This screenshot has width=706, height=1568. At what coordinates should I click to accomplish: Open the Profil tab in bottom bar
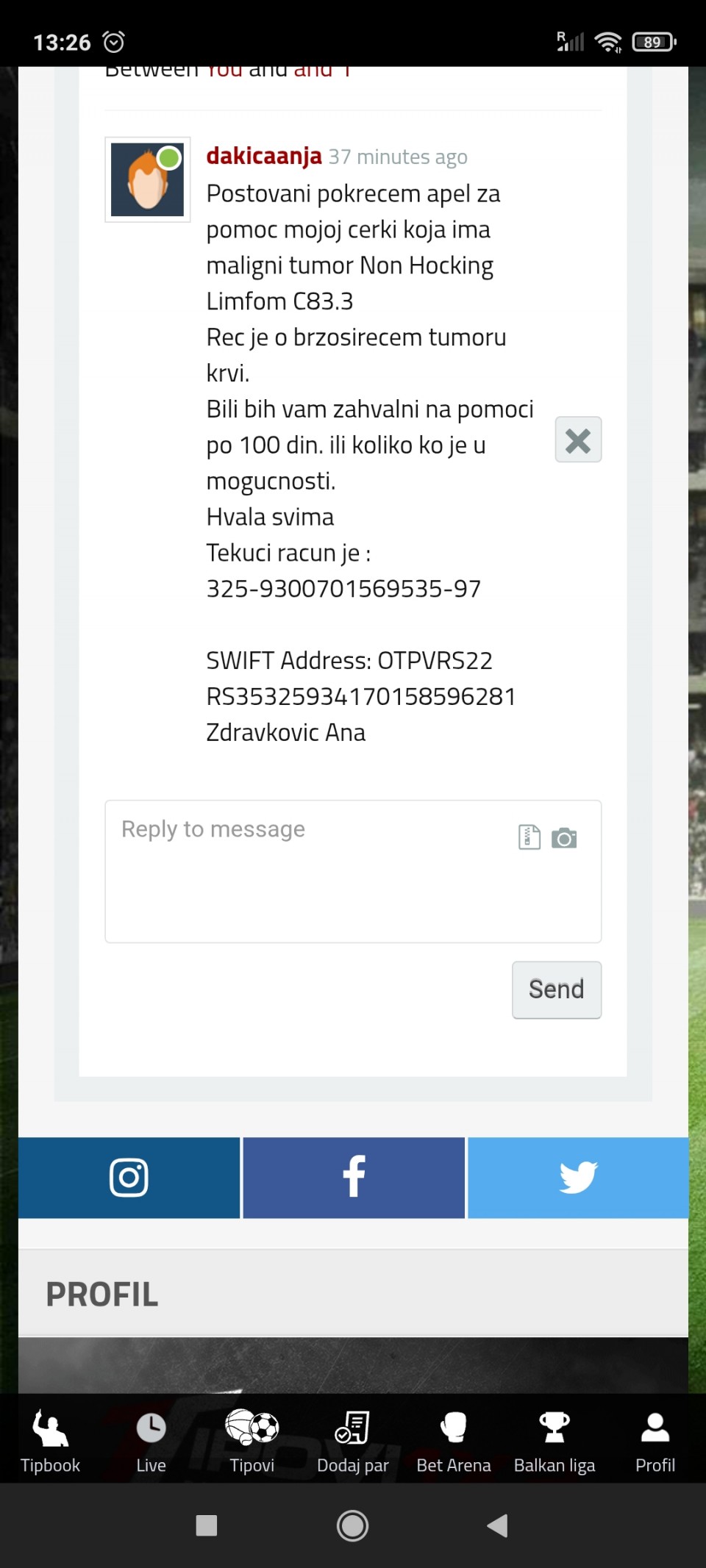[x=655, y=1441]
